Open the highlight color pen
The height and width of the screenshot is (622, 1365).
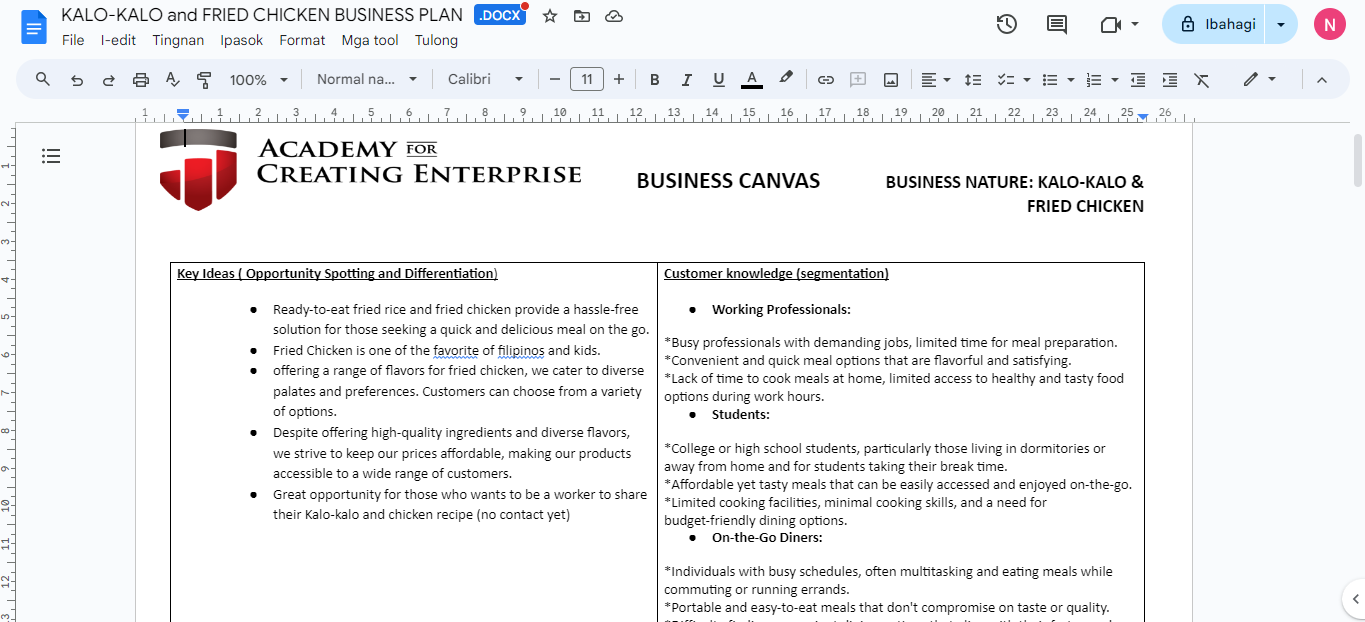point(786,78)
